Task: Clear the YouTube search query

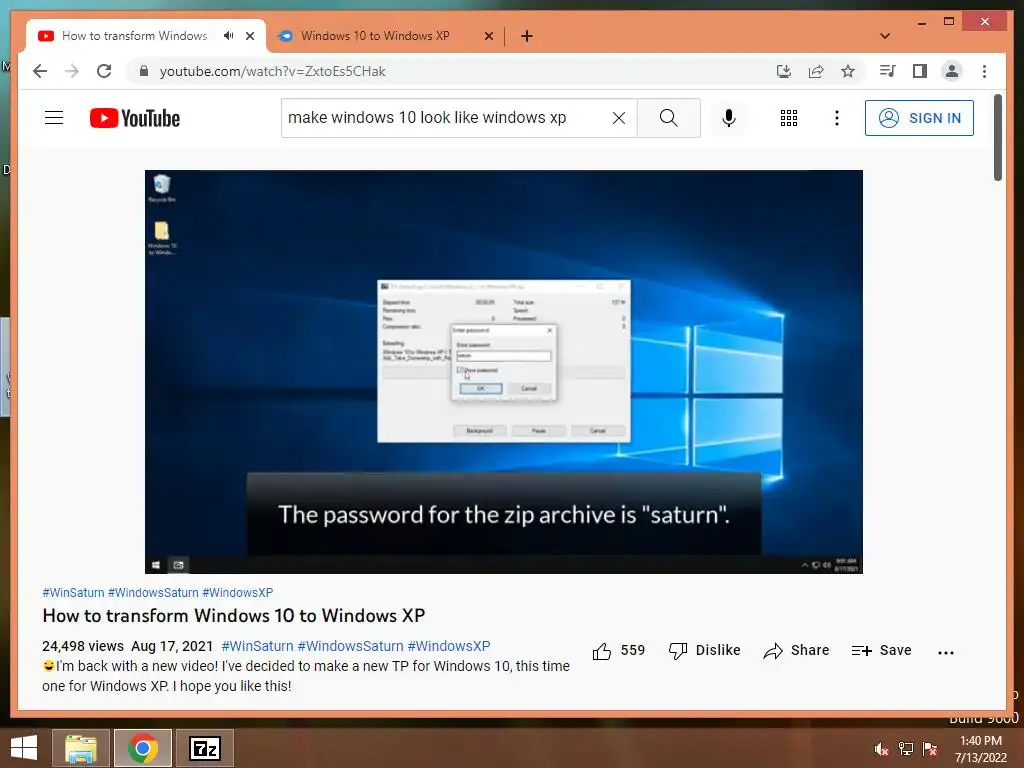Action: 618,118
